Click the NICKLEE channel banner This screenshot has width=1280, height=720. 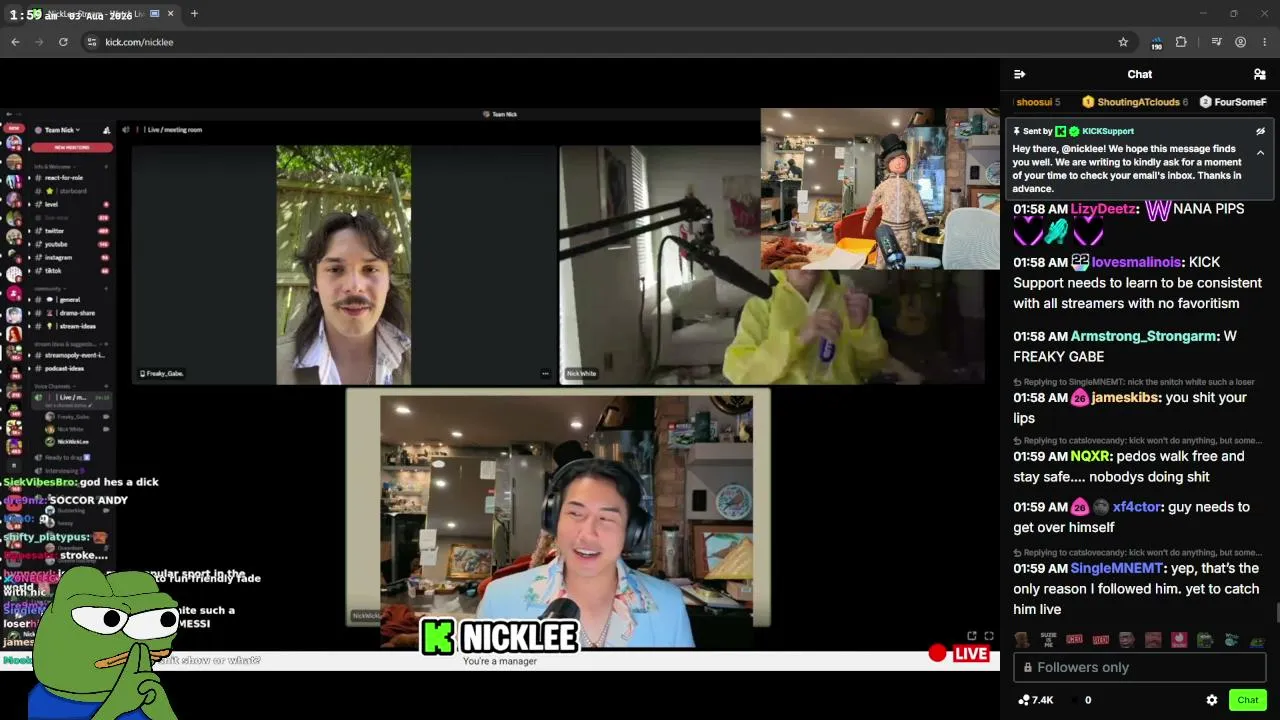coord(499,637)
